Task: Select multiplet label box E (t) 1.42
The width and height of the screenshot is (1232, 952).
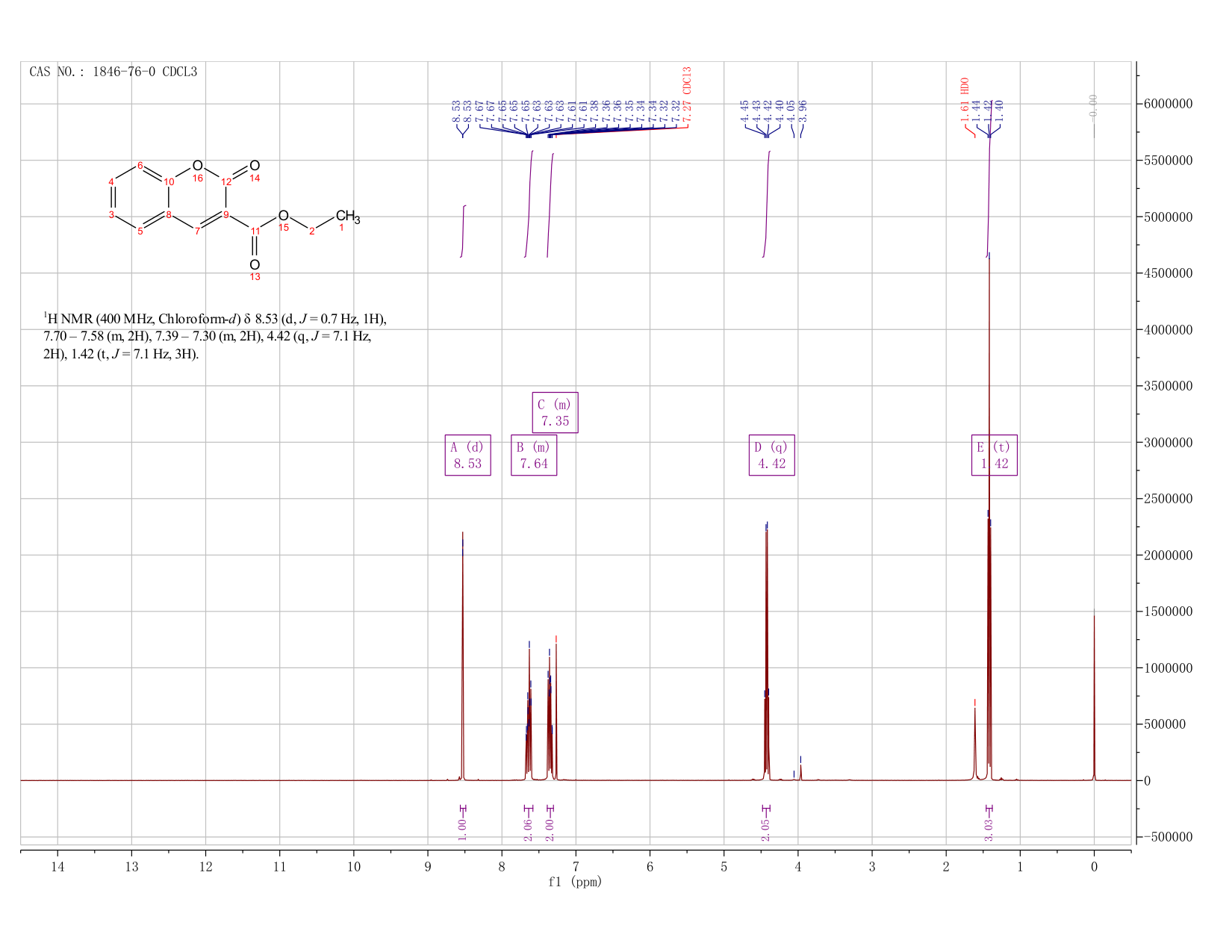Action: [x=995, y=455]
